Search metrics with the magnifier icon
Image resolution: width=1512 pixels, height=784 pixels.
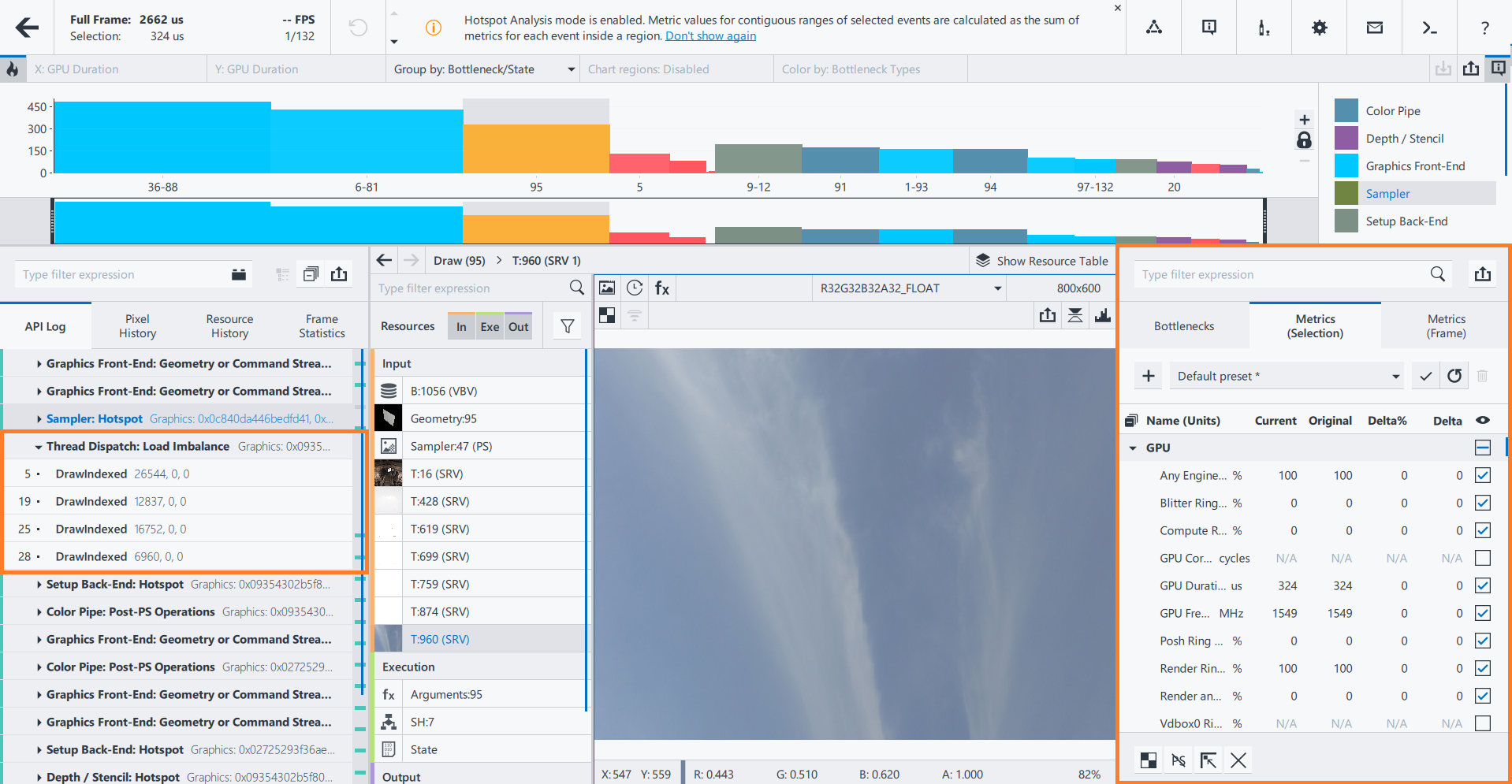click(1438, 273)
